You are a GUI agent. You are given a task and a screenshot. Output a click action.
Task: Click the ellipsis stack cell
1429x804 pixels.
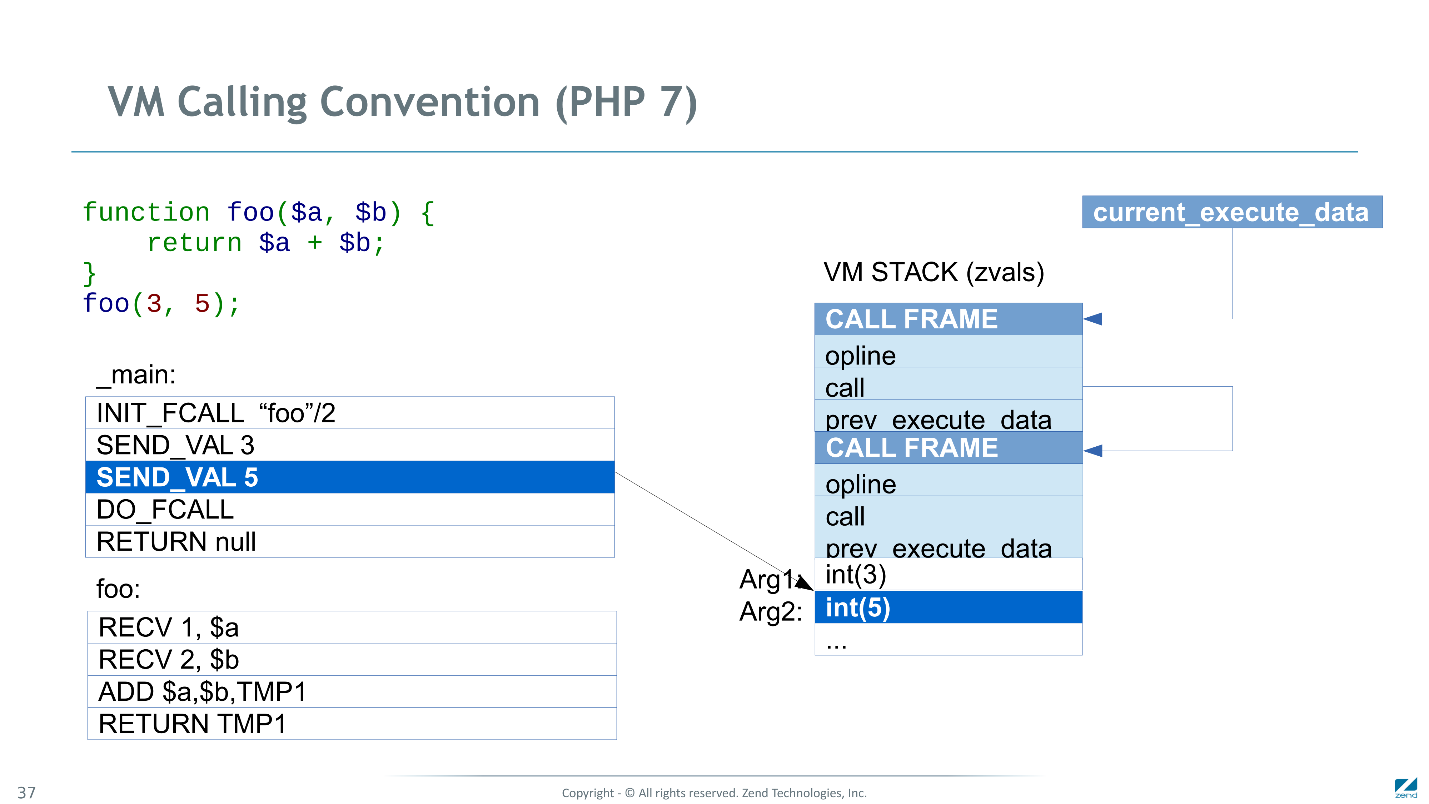[948, 639]
